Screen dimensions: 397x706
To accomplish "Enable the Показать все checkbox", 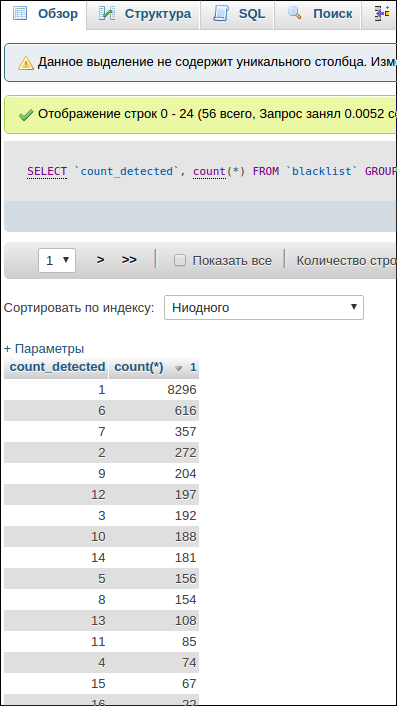I will pos(180,260).
